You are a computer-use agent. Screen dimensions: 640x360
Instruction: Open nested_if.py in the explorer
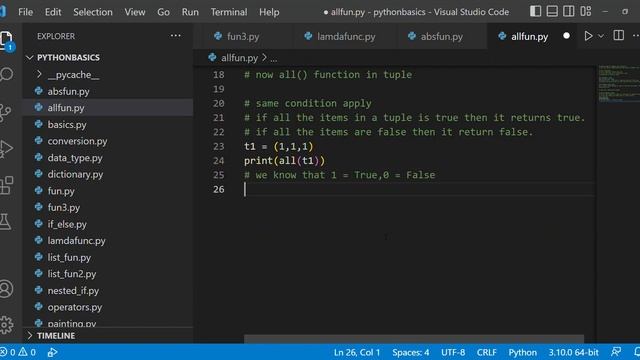click(73, 291)
